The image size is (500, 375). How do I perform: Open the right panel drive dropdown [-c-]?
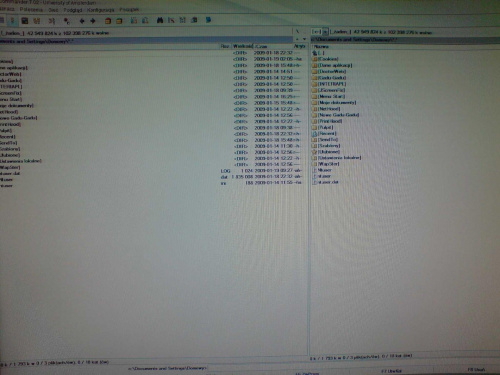point(317,32)
